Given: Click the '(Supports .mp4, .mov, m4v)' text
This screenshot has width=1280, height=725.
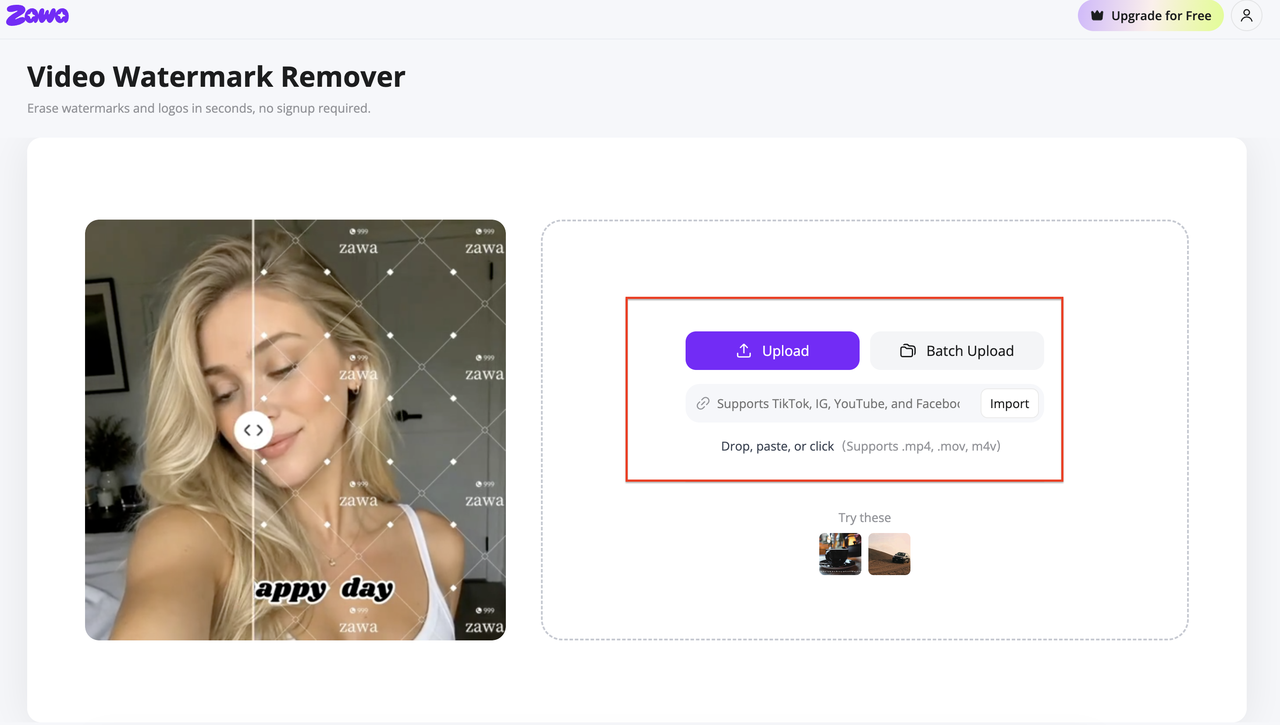Looking at the screenshot, I should pyautogui.click(x=921, y=446).
